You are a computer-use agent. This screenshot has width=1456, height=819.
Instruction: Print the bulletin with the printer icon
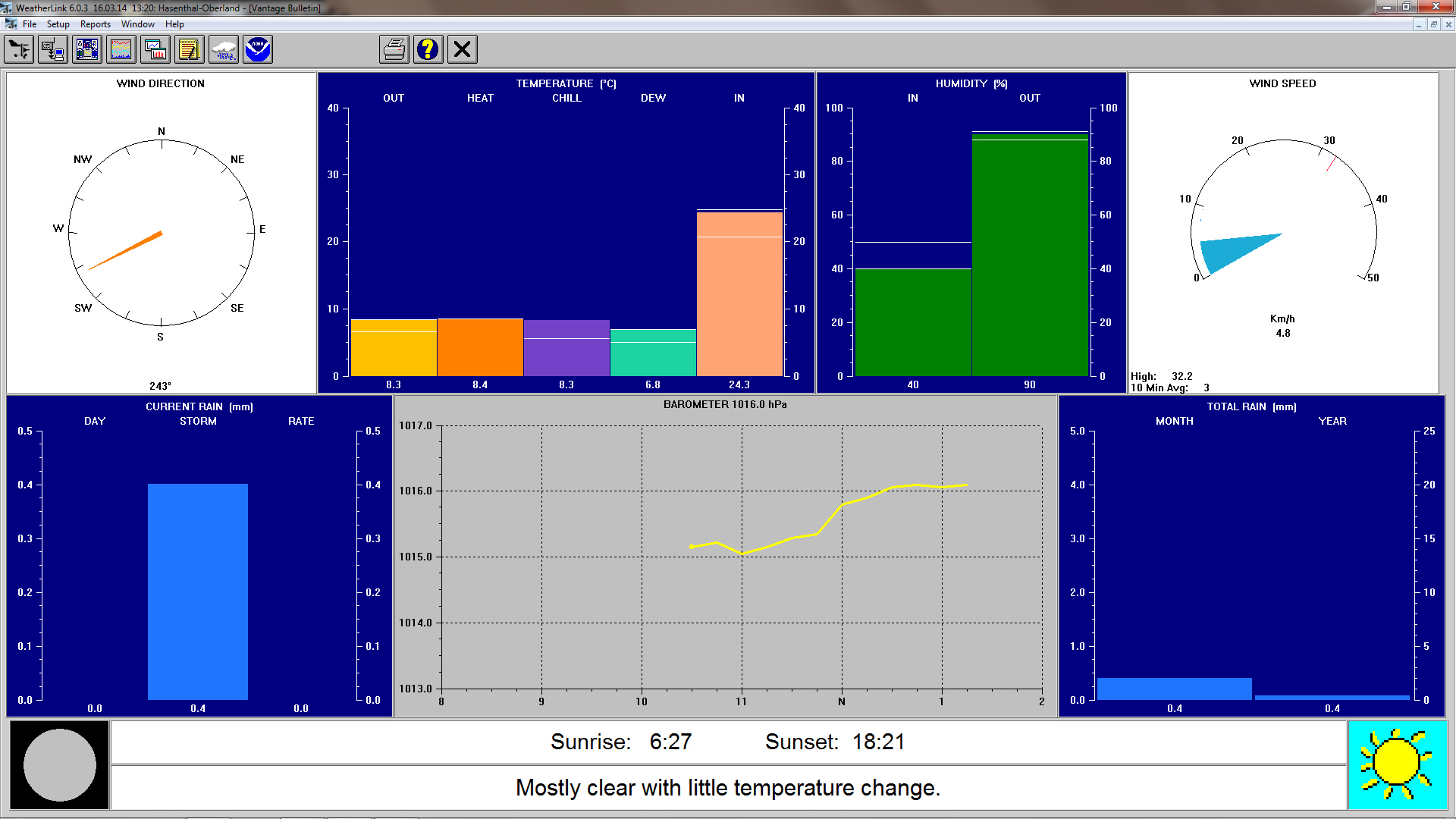394,50
